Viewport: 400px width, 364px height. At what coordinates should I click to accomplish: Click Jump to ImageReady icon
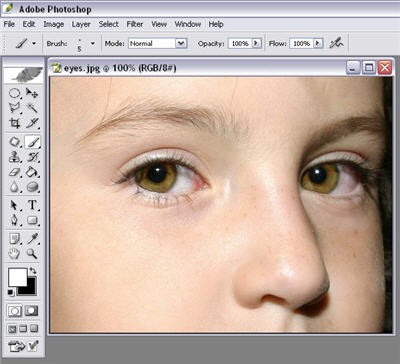point(16,346)
